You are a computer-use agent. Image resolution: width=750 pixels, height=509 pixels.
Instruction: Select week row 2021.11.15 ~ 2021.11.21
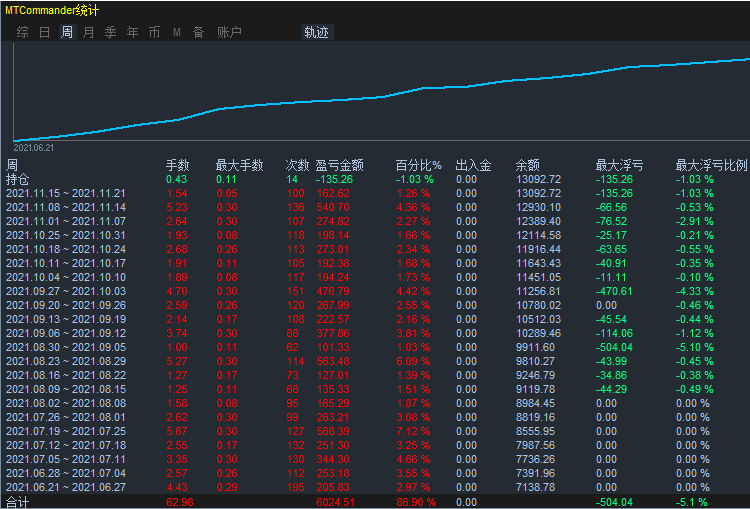(x=375, y=193)
